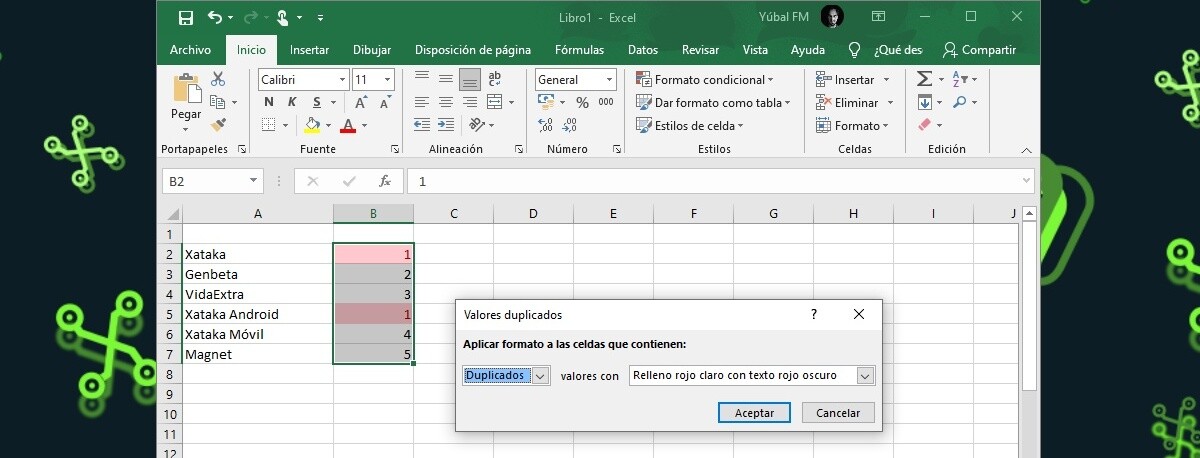Open the Name Box B2 dropdown
The height and width of the screenshot is (458, 1200).
254,181
